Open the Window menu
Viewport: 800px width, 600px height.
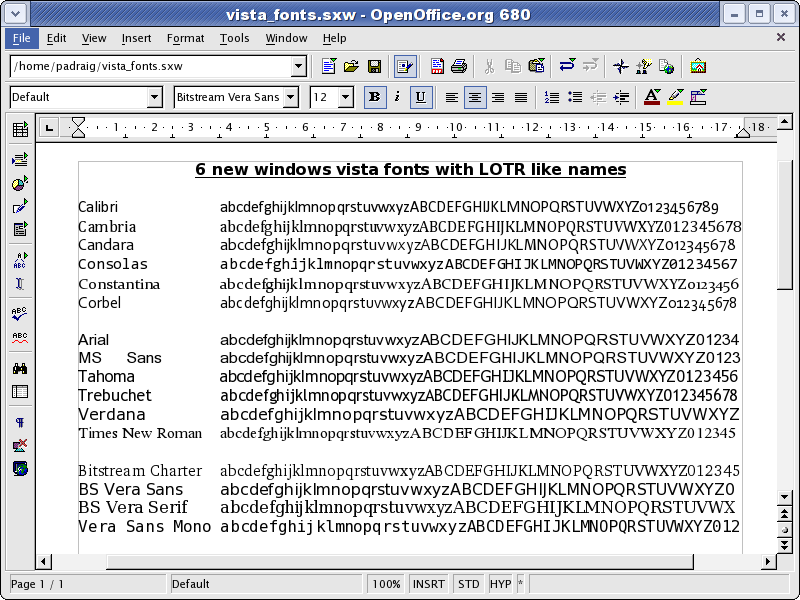286,38
